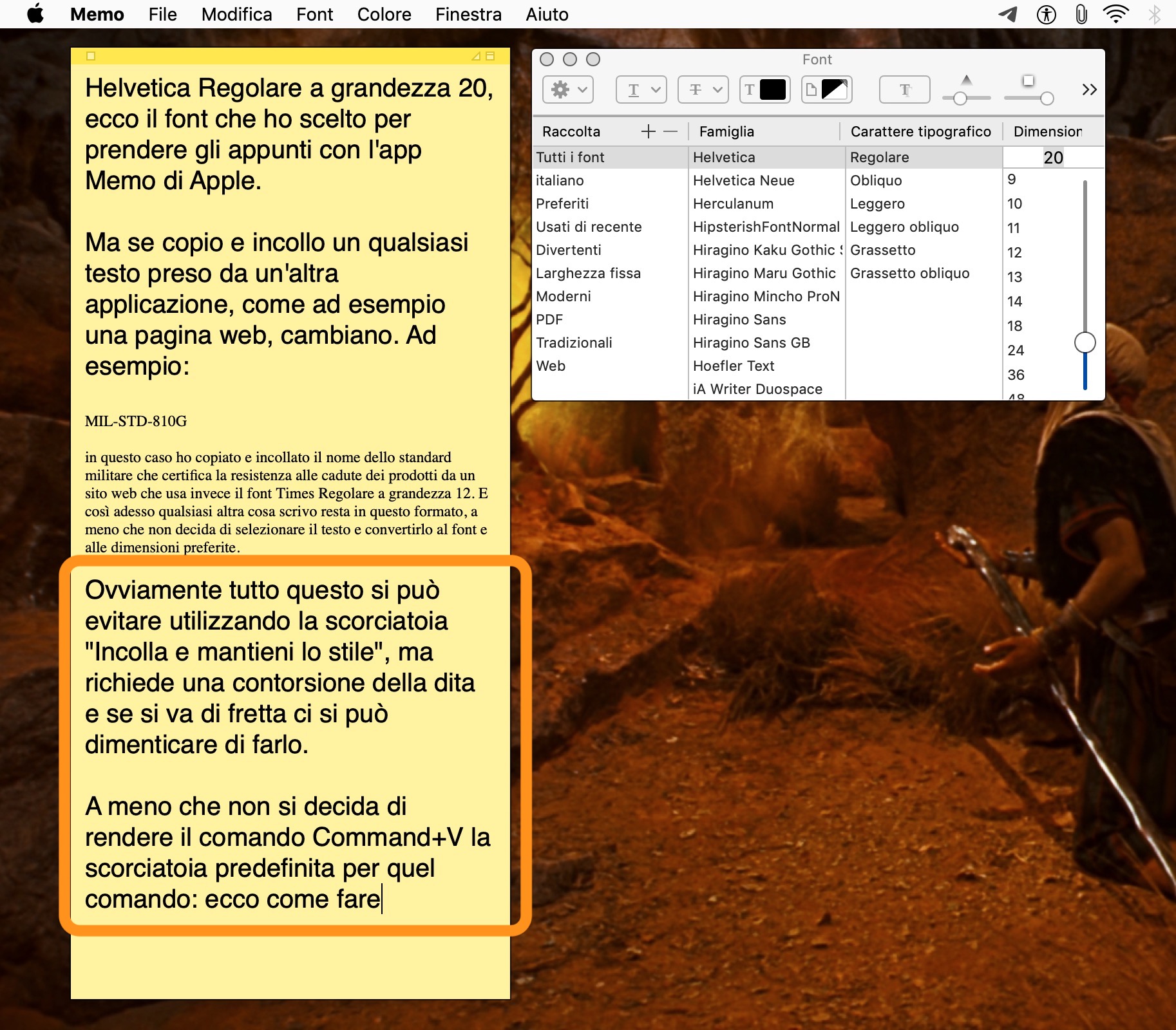1176x1030 pixels.
Task: Select the italiano collection
Action: tap(610, 180)
